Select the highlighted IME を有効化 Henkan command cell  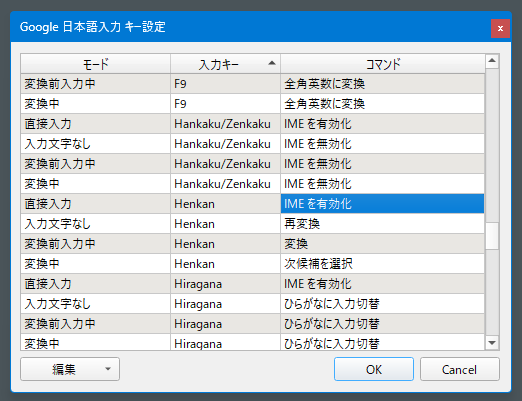(382, 204)
